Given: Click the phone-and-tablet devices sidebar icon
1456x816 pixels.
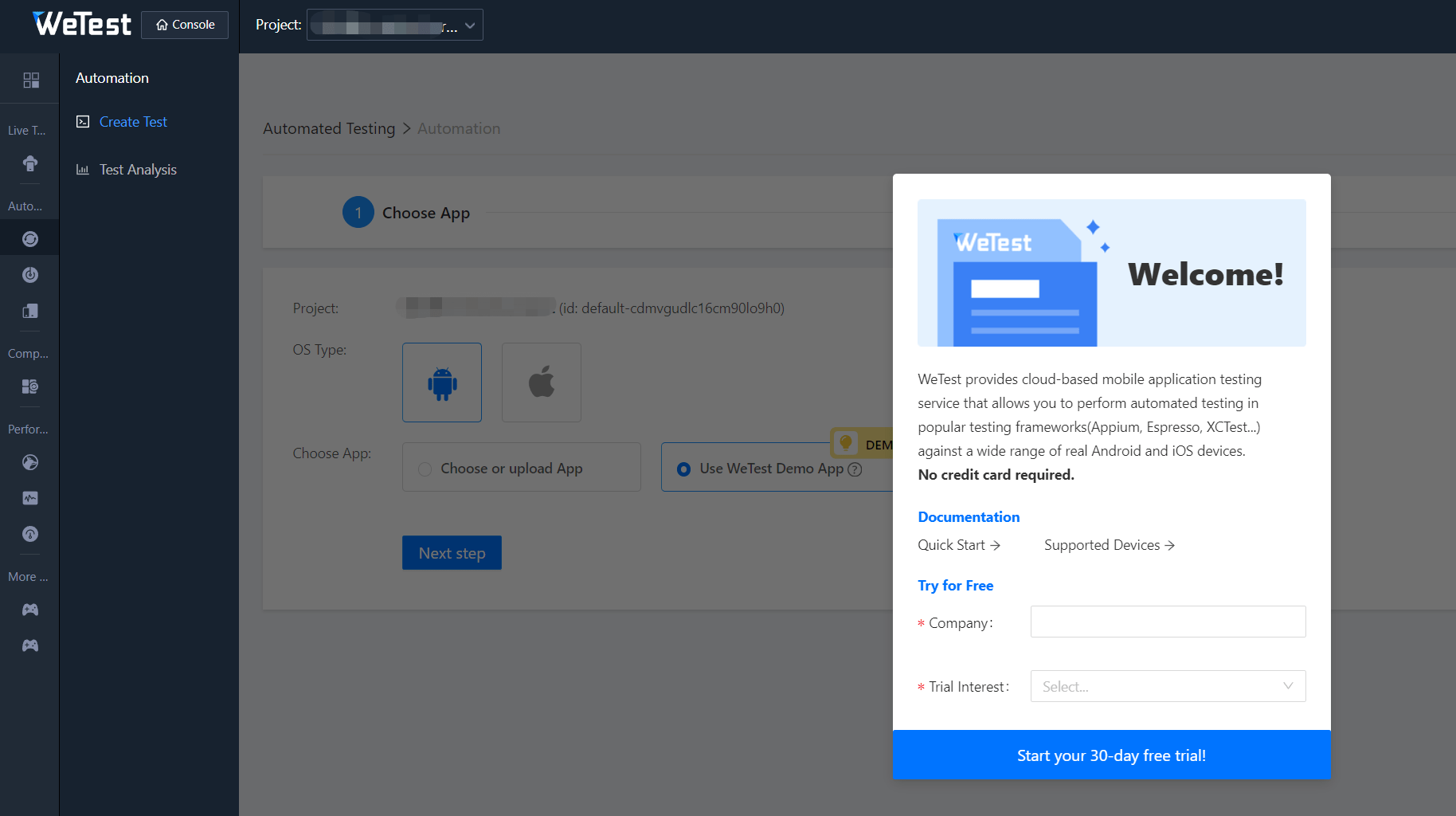Looking at the screenshot, I should 30,311.
